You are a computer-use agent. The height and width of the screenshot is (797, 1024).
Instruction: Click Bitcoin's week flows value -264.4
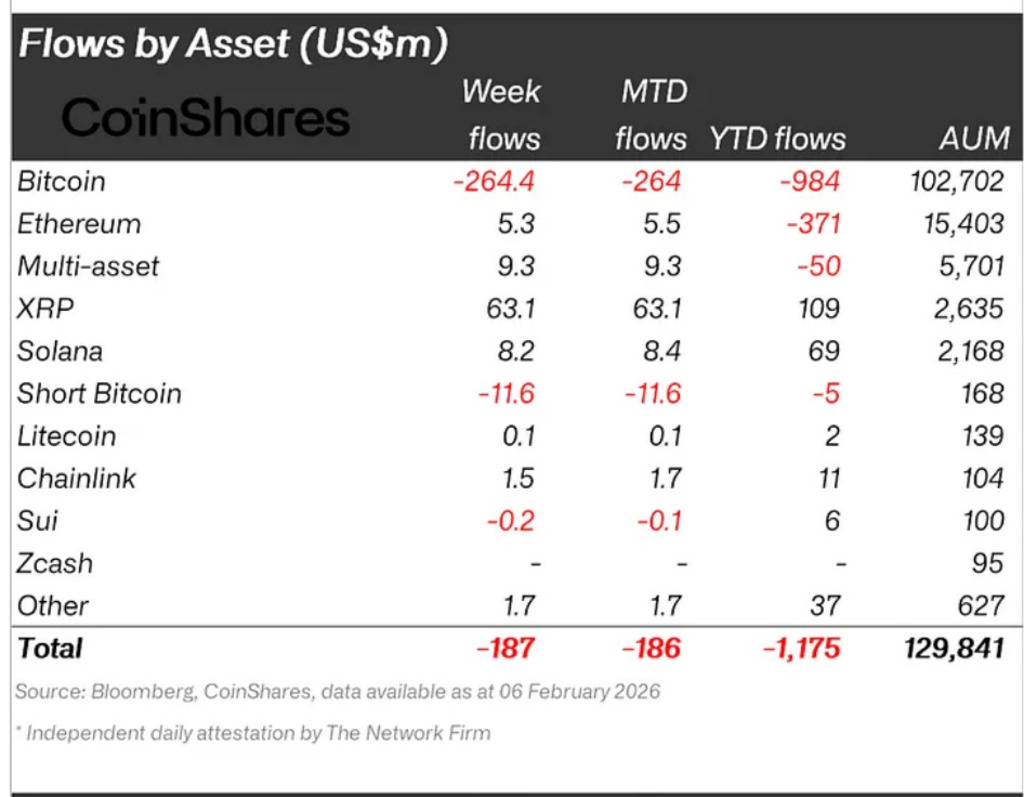pyautogui.click(x=495, y=181)
